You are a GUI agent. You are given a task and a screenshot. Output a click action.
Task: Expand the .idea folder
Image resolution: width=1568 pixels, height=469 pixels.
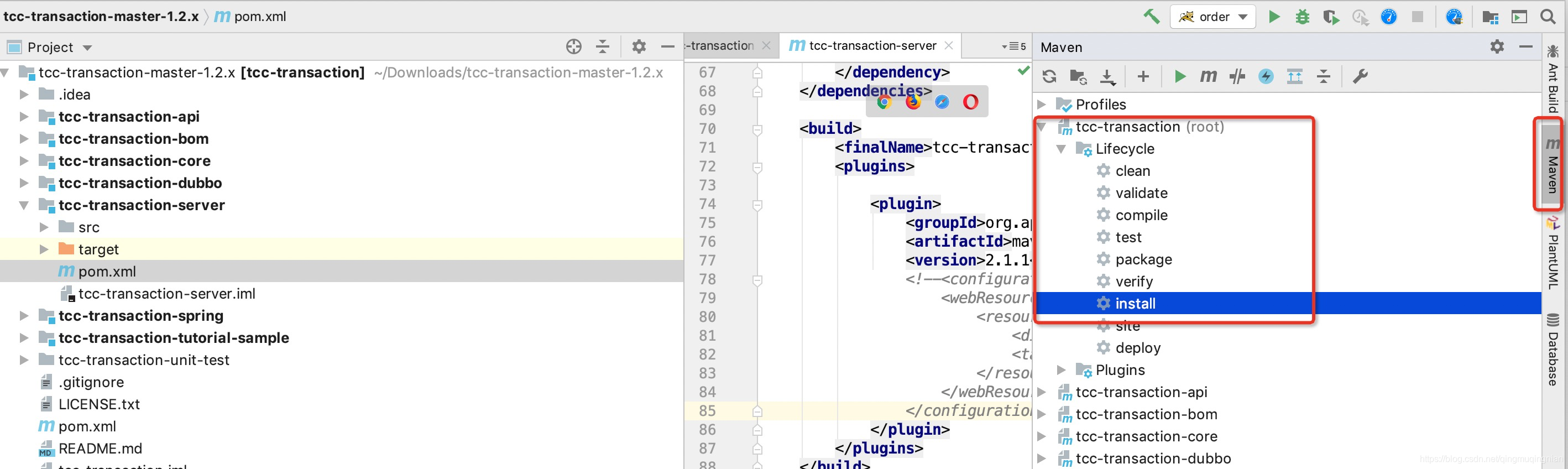point(24,95)
